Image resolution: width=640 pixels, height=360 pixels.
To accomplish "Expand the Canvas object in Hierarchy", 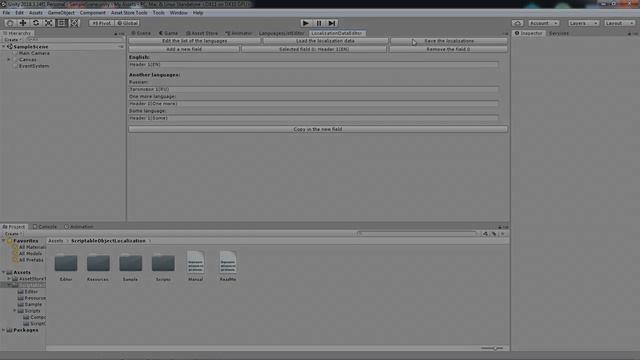I will coord(9,60).
